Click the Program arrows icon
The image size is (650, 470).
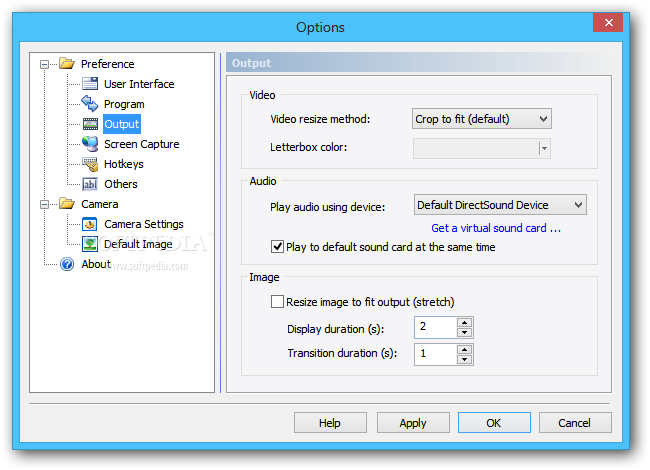pos(90,104)
